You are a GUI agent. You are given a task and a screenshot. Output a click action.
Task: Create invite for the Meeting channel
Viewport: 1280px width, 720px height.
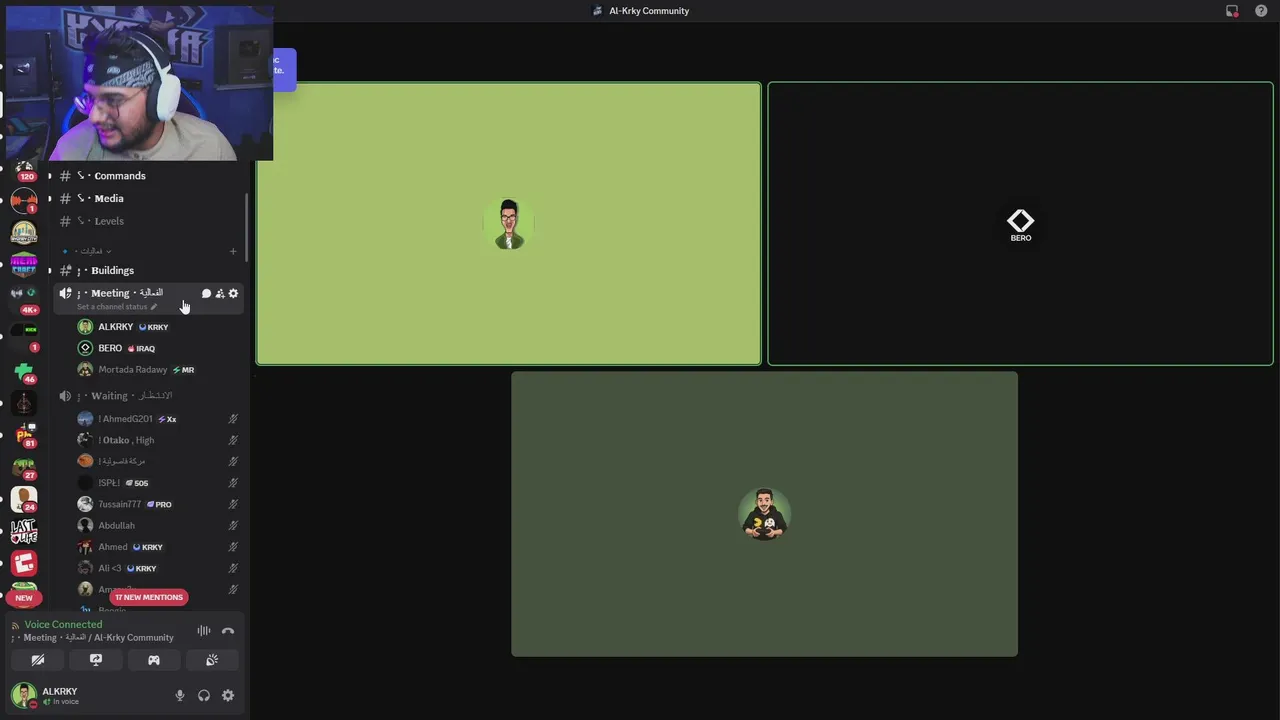coord(220,293)
